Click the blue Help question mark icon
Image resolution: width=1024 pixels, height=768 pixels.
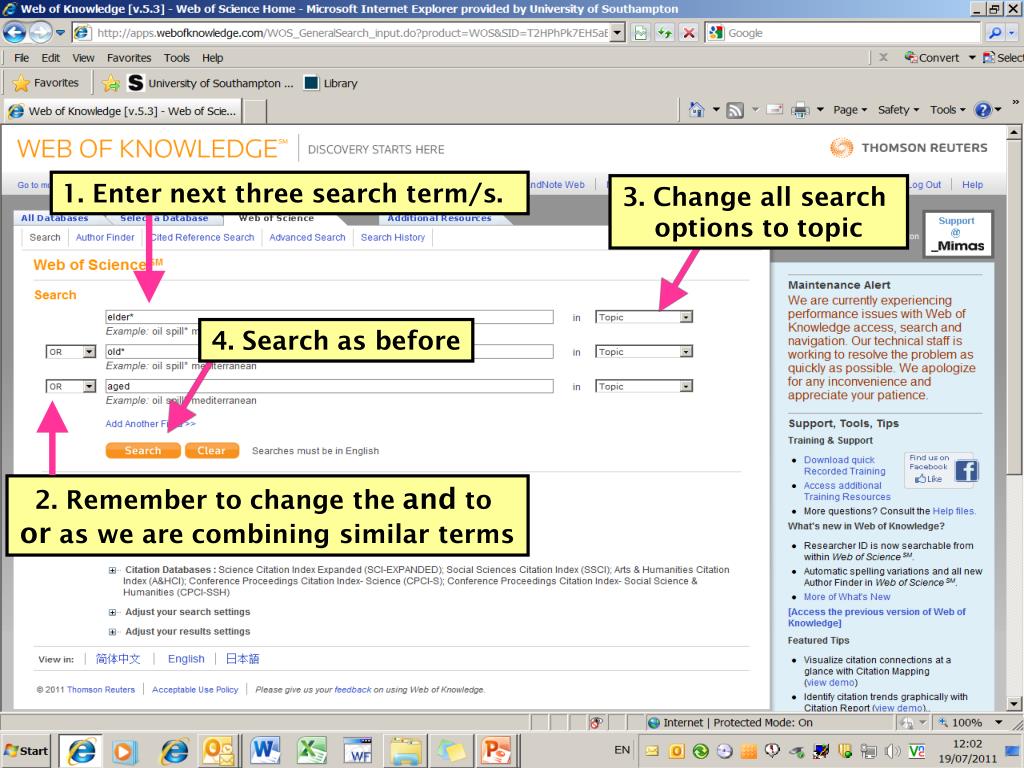pyautogui.click(x=983, y=110)
